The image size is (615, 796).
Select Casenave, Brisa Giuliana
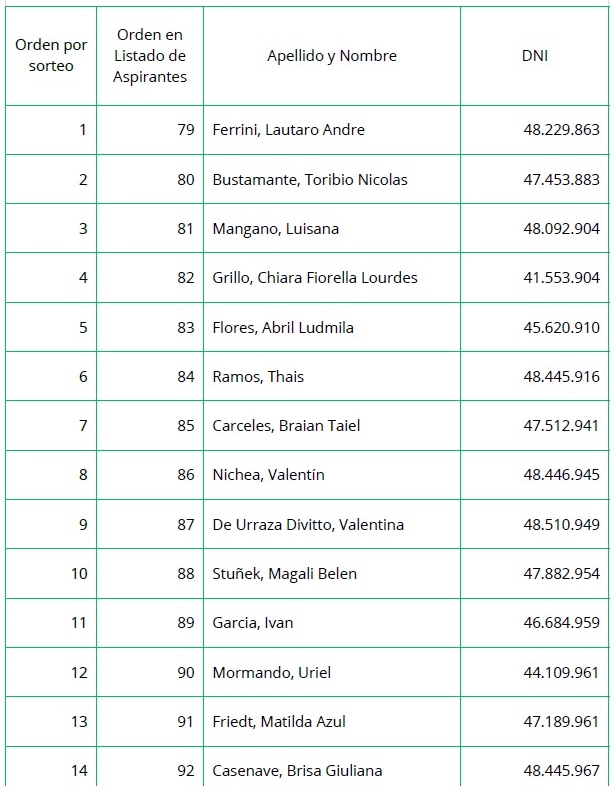pos(297,771)
